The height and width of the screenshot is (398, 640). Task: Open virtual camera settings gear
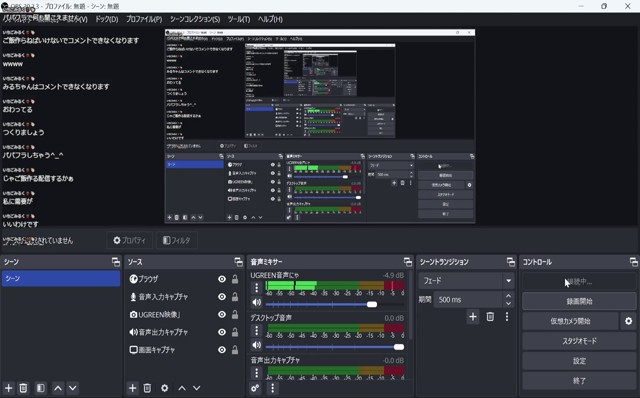pos(629,321)
